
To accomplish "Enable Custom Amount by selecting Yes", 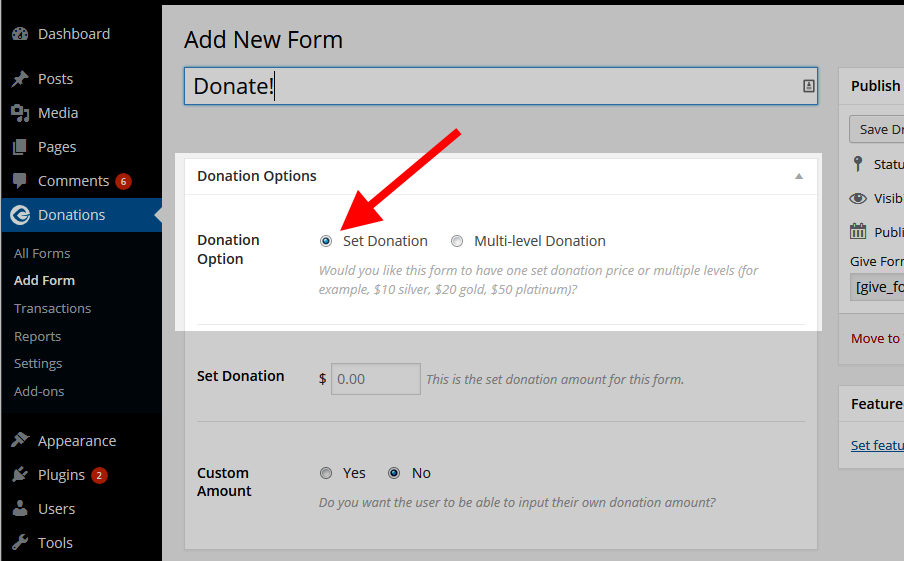I will point(326,473).
